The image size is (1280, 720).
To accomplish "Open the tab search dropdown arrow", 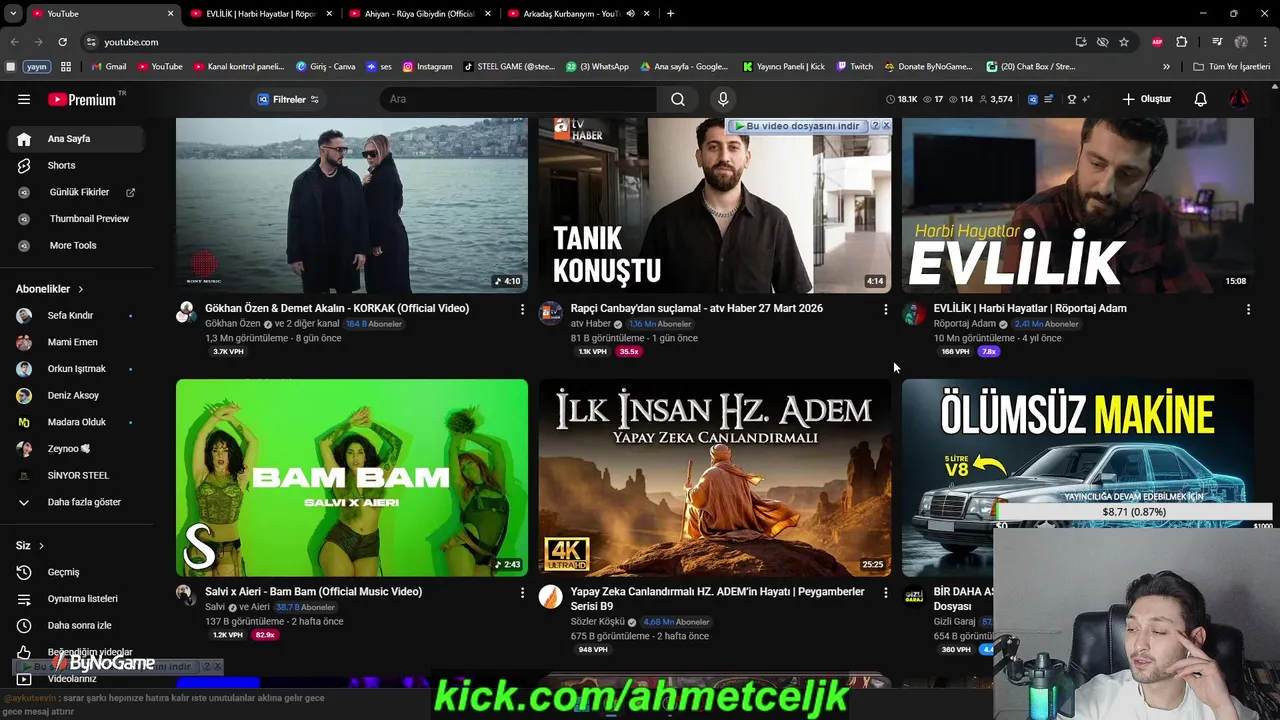I will [x=13, y=14].
